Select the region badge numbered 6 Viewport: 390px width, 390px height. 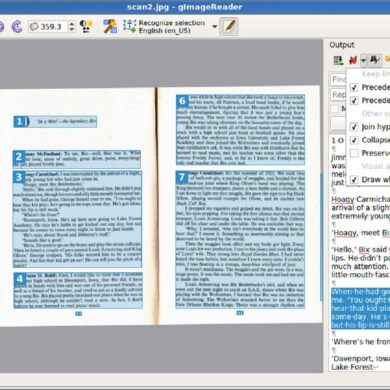click(x=182, y=101)
